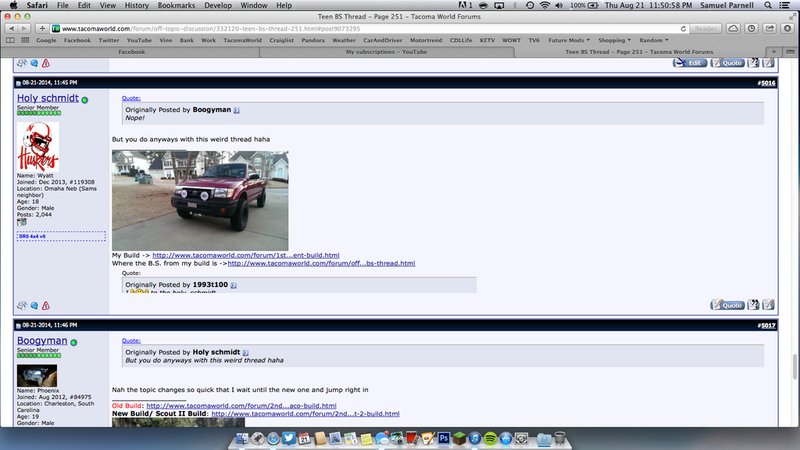
Task: Click Boogyman's avatar image
Action: pos(37,376)
